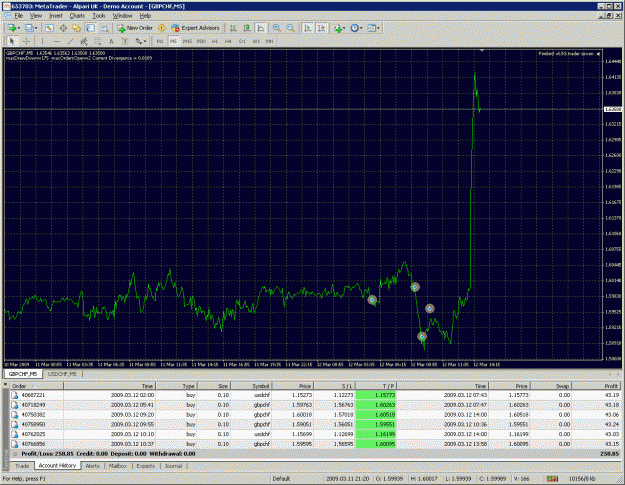
Task: Switch timeframe to H4
Action: [228, 41]
